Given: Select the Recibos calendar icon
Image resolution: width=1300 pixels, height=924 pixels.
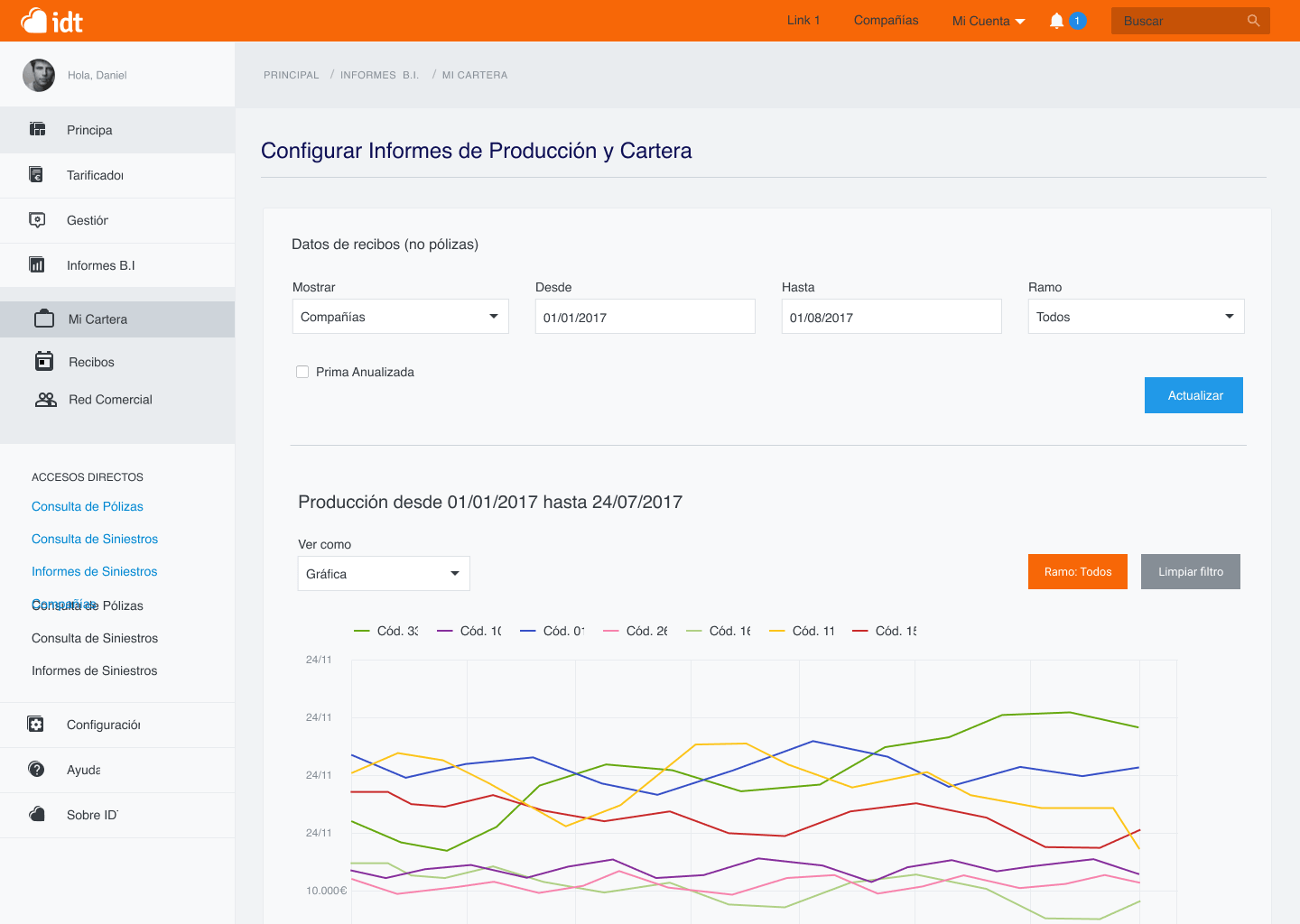Looking at the screenshot, I should coord(44,362).
